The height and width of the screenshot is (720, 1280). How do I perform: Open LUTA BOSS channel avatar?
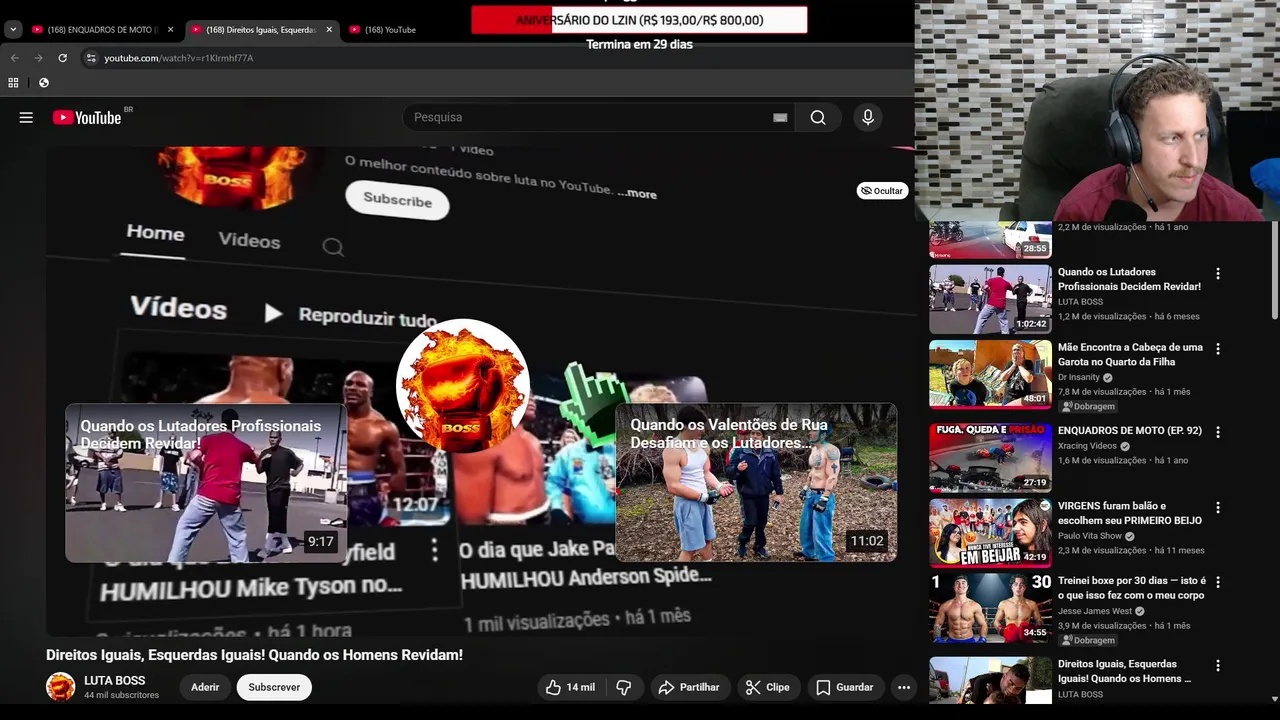click(x=61, y=687)
